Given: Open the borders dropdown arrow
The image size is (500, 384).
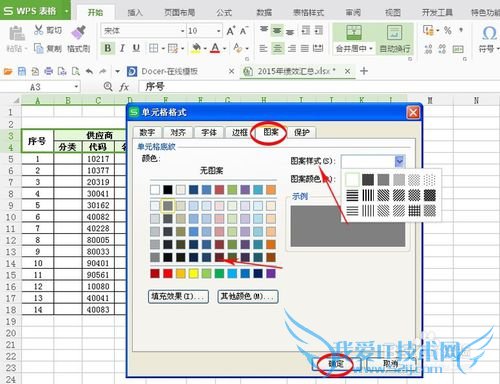Looking at the screenshot, I should (x=163, y=49).
